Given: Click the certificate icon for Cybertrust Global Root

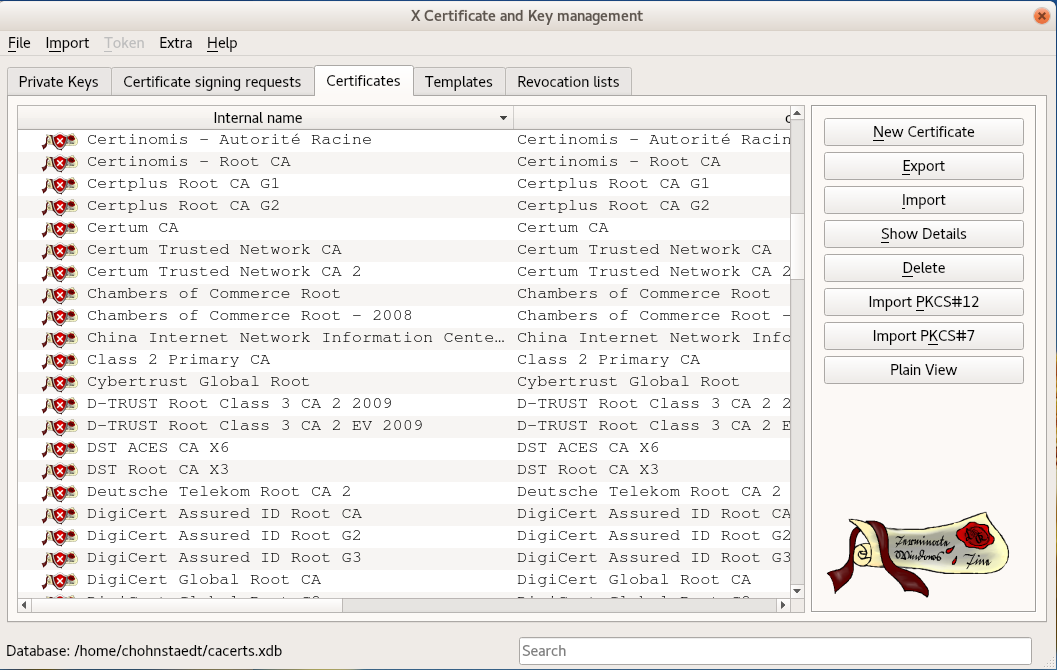Looking at the screenshot, I should click(x=59, y=382).
